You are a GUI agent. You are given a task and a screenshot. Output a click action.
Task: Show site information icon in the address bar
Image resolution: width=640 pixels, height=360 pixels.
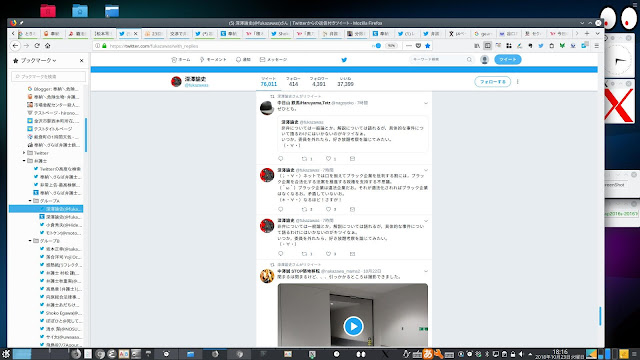97,46
